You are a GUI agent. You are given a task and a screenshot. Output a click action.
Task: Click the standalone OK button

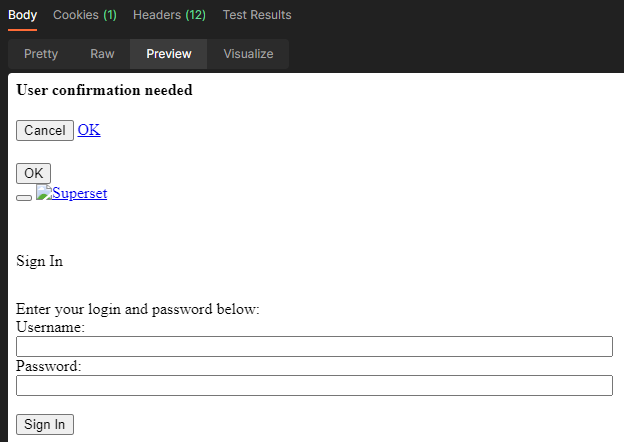[x=33, y=173]
